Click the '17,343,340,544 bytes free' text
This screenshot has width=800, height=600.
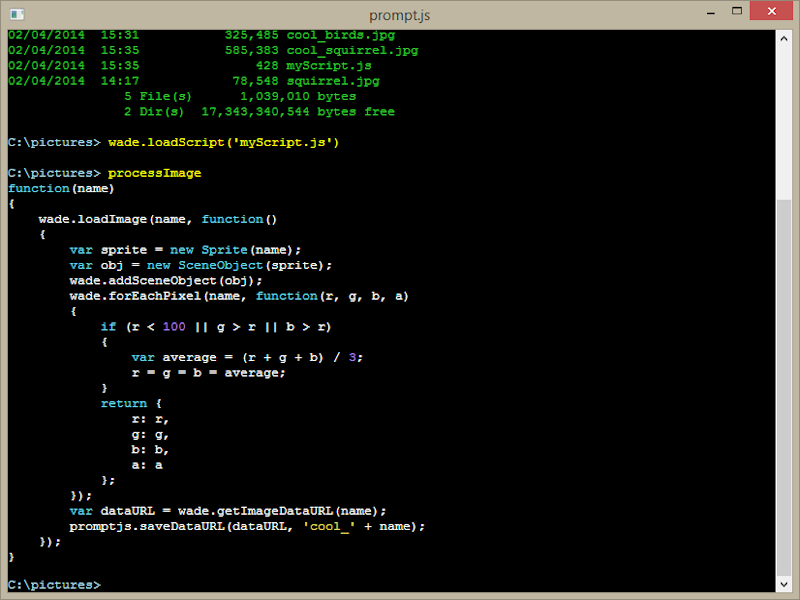point(298,112)
